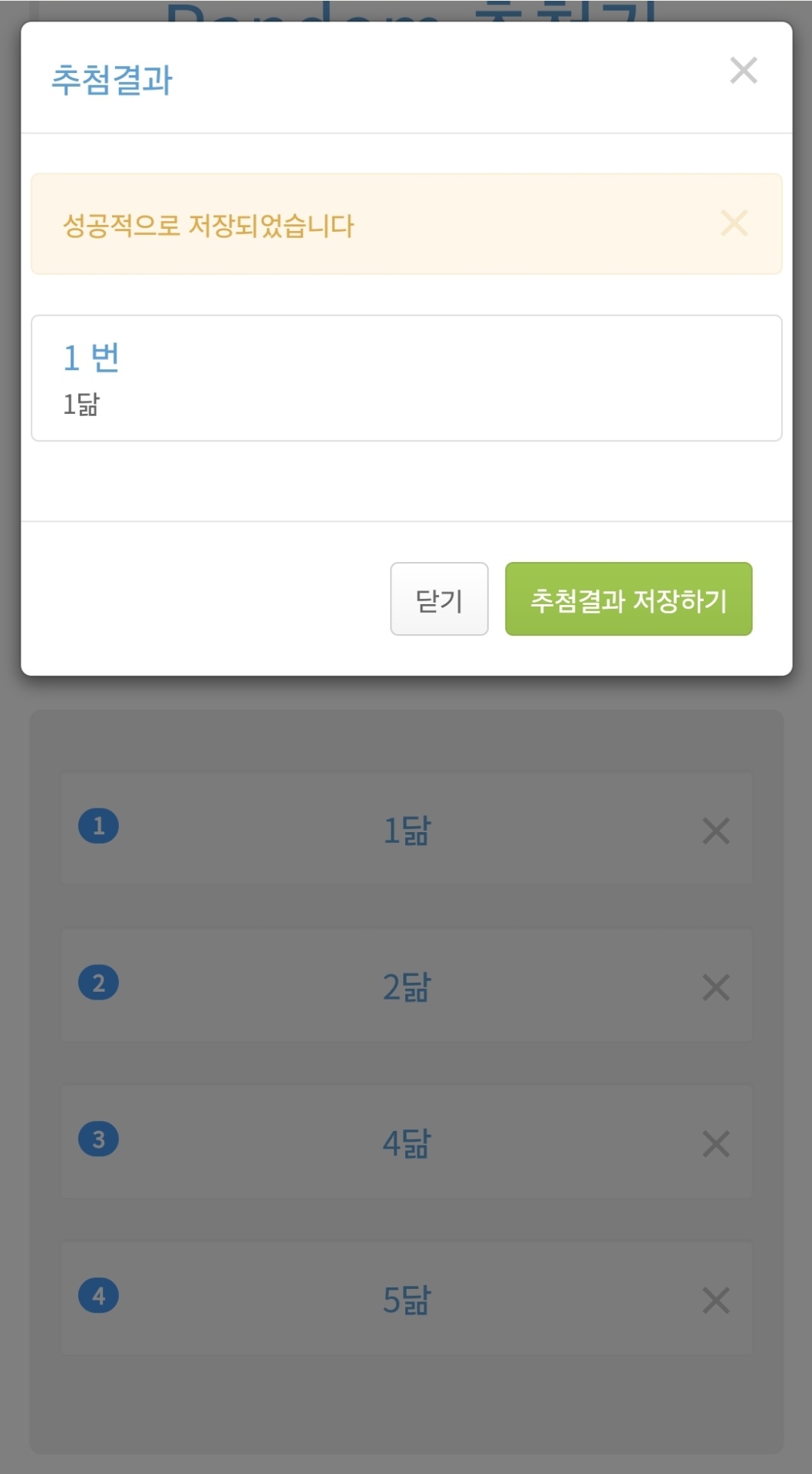812x1474 pixels.
Task: Remove the 4닭 entry from the list
Action: tap(715, 1144)
